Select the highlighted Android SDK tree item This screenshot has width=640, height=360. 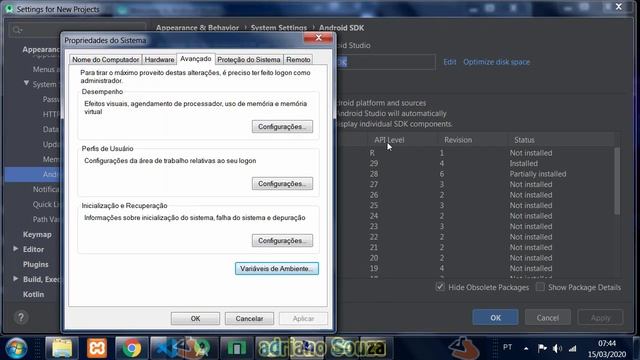33,174
